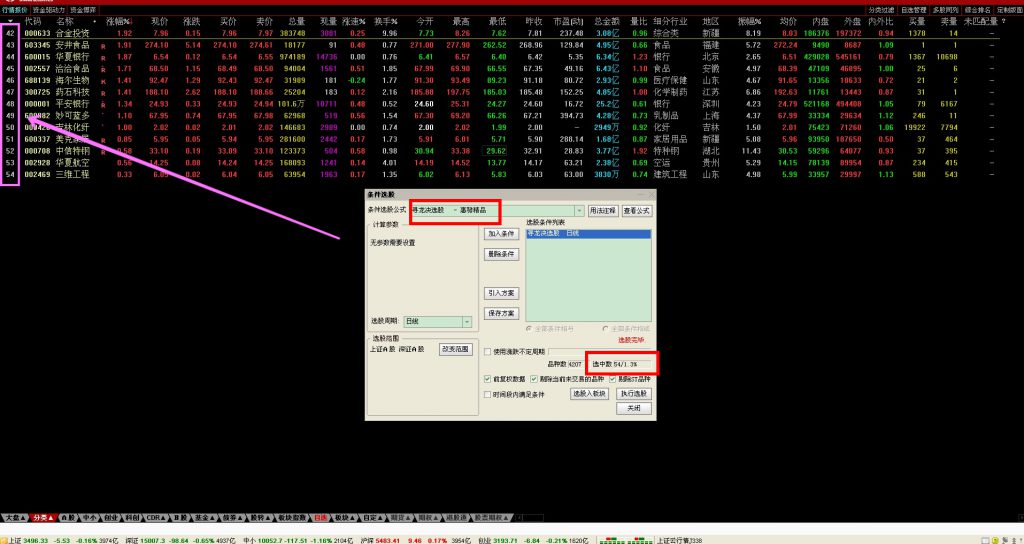Click the 执行选股 button
The width and height of the screenshot is (1024, 544).
point(632,394)
